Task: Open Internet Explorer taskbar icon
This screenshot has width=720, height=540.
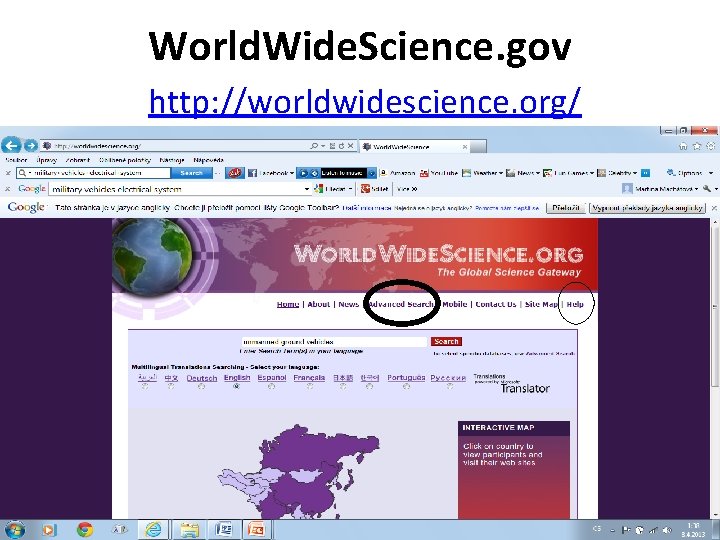Action: pyautogui.click(x=153, y=529)
